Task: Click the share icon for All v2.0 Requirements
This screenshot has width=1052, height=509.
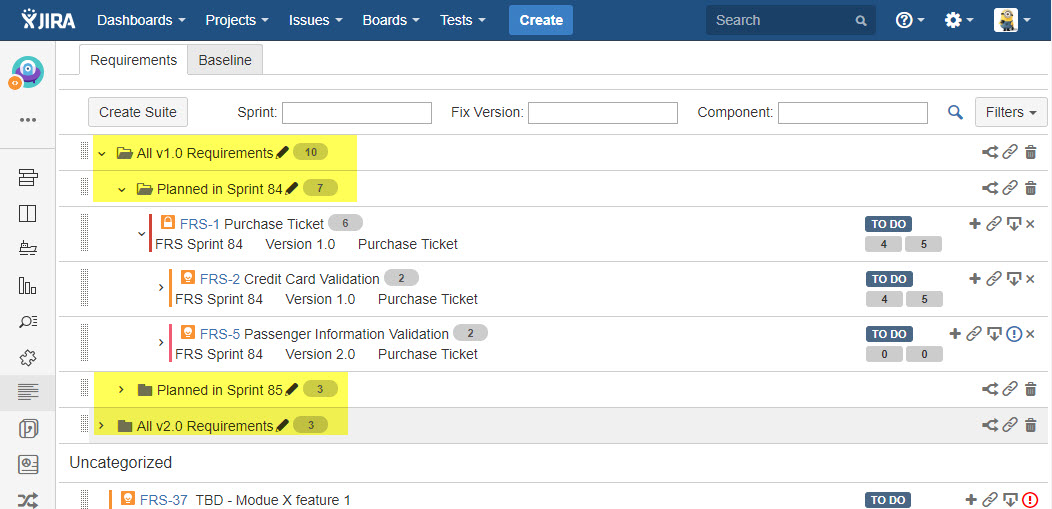Action: pyautogui.click(x=990, y=425)
